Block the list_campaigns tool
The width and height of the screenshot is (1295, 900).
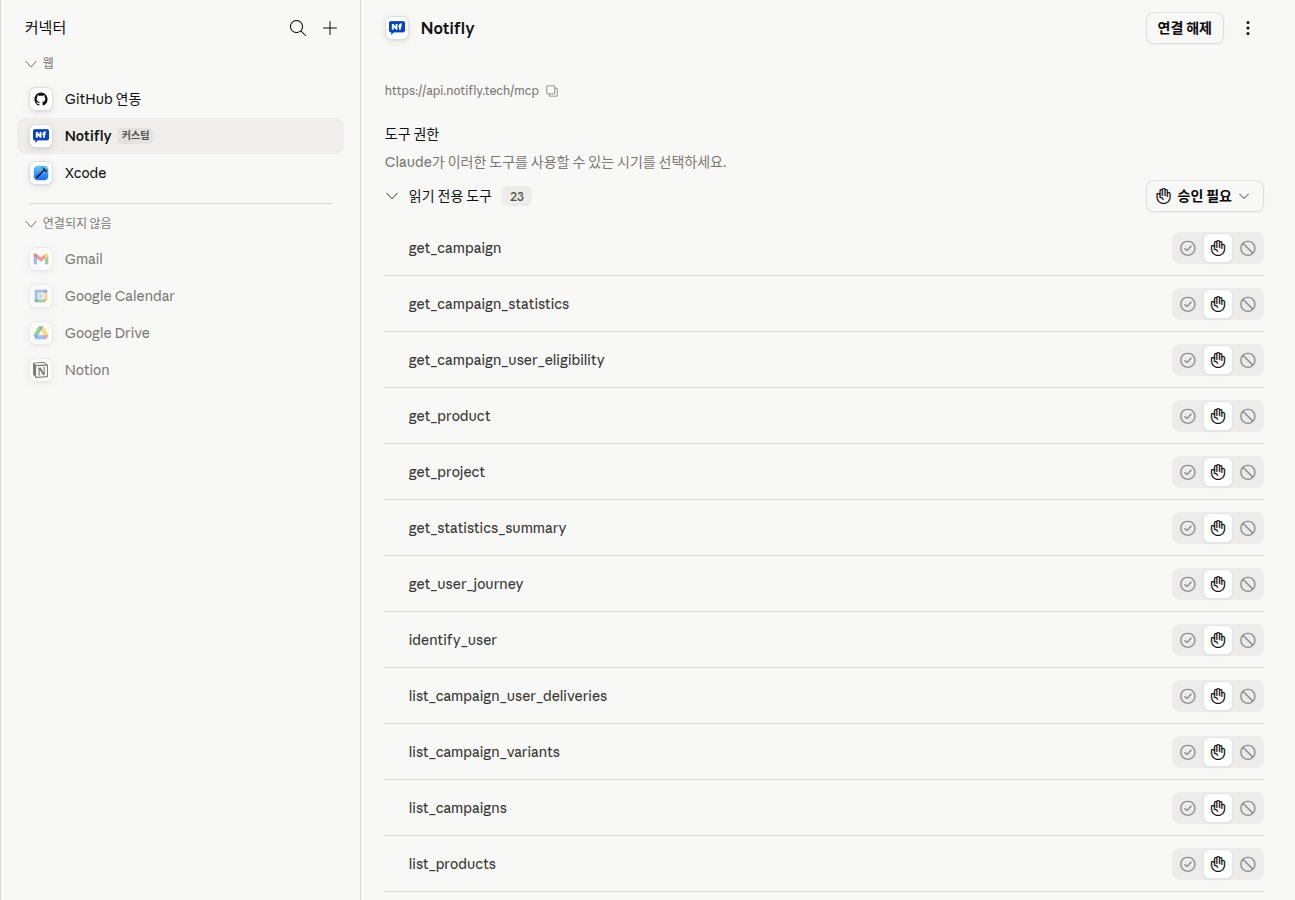tap(1248, 808)
